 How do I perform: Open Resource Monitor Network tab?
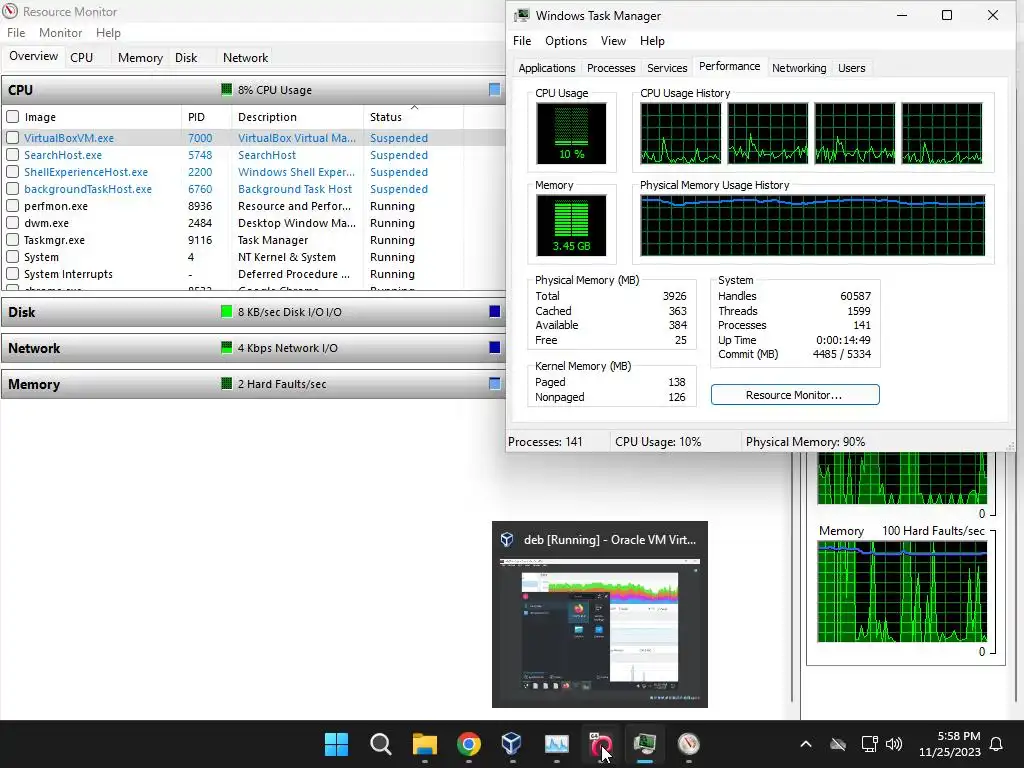(245, 57)
